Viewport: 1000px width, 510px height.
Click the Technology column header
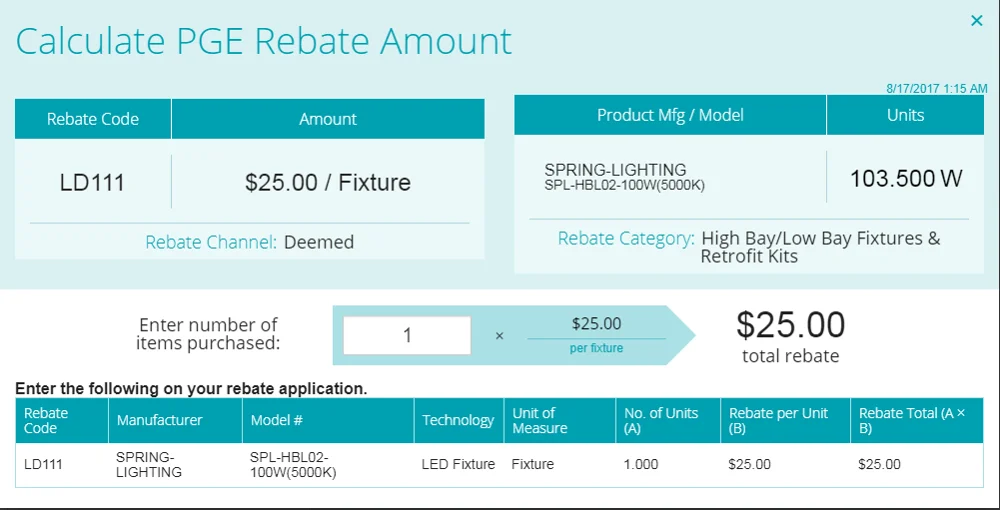pos(458,420)
